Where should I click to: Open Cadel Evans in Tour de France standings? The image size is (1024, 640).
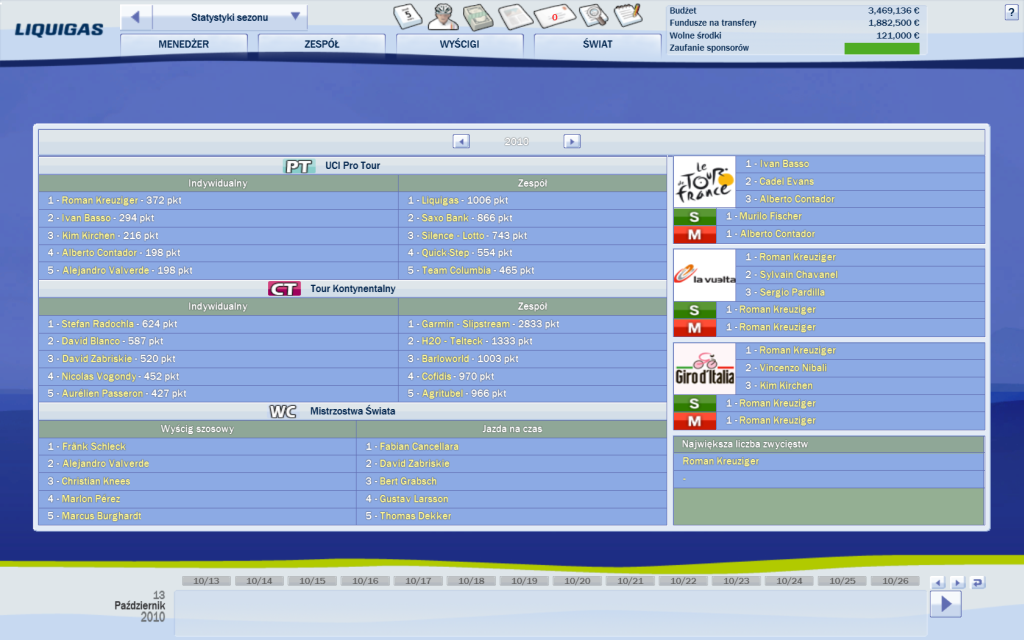coord(786,182)
